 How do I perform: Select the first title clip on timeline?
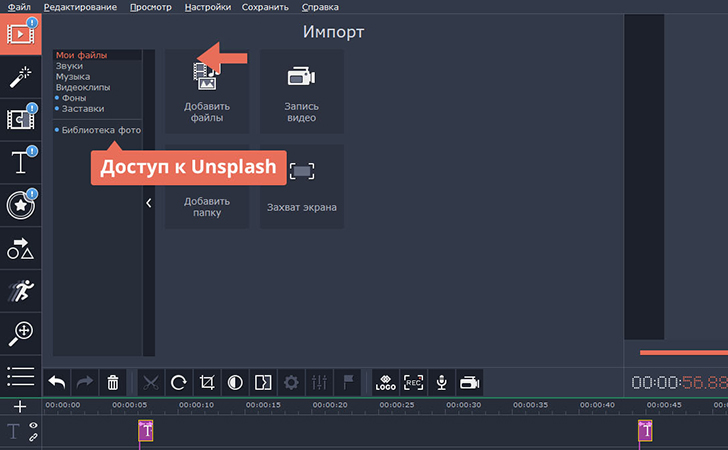146,430
